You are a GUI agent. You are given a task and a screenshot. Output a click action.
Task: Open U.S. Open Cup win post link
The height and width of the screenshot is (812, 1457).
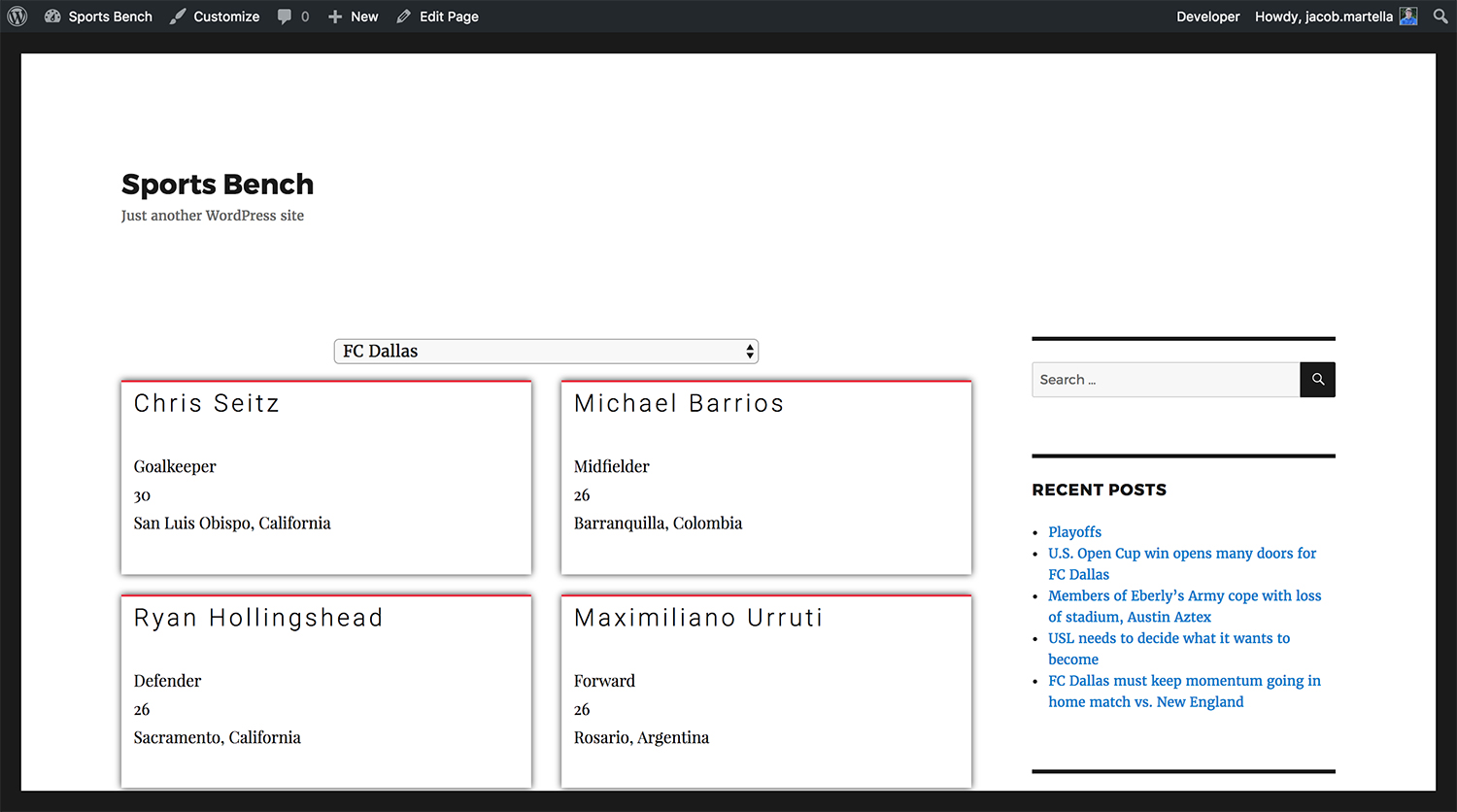(x=1182, y=554)
